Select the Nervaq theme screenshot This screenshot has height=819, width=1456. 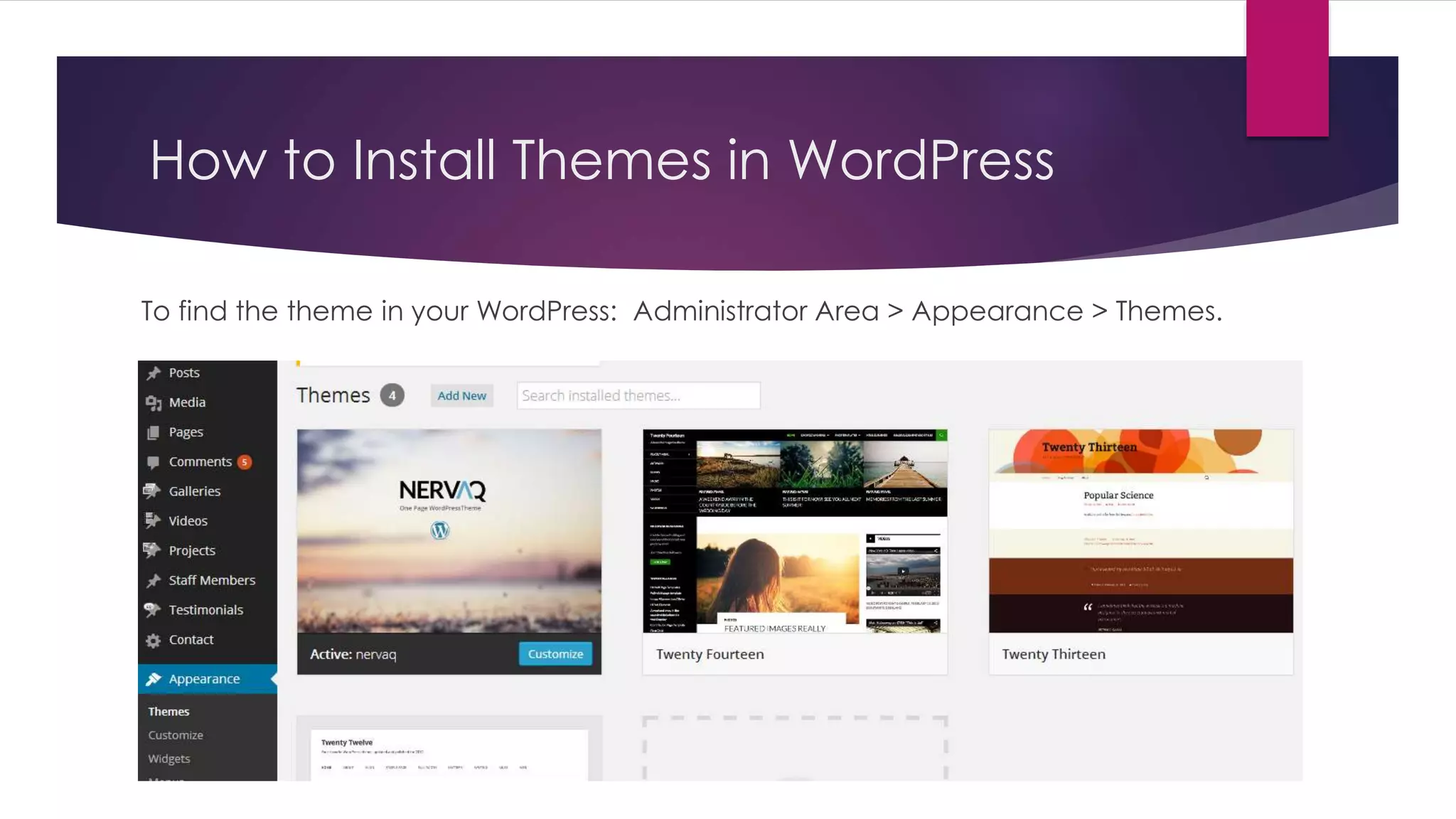tap(449, 531)
